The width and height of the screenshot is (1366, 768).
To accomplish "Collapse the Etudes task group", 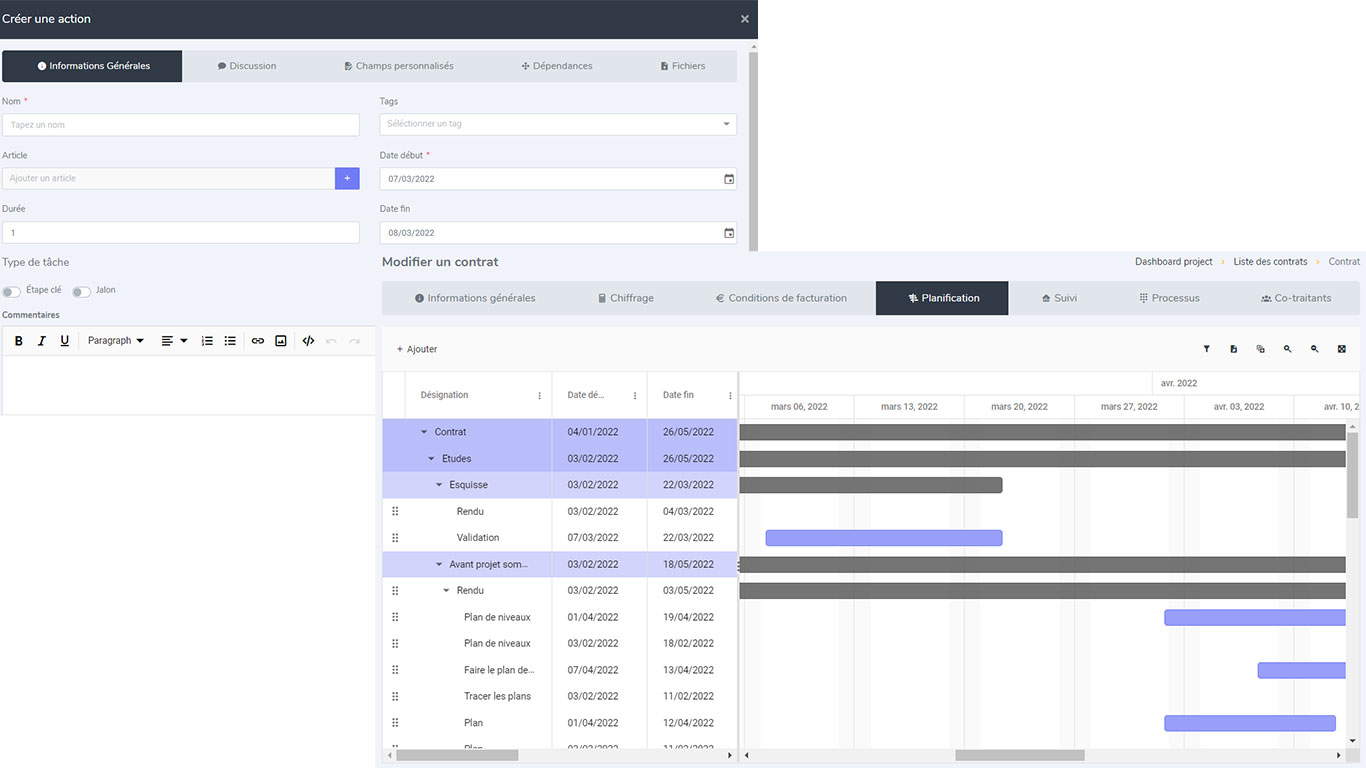I will [432, 459].
